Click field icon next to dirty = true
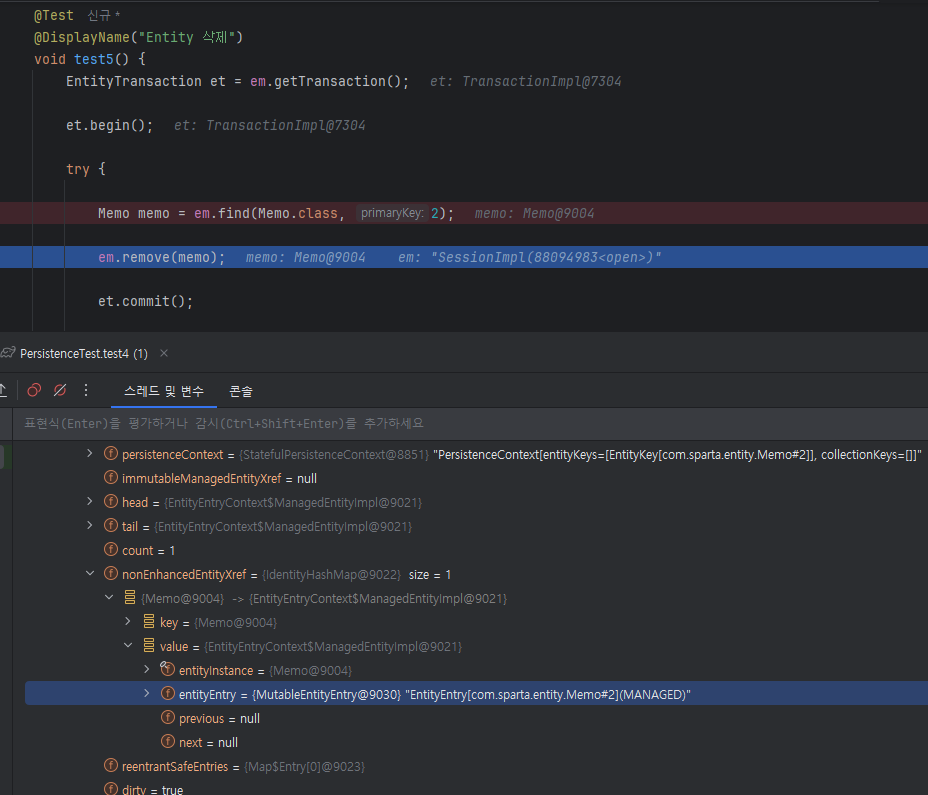Viewport: 928px width, 795px height. [x=111, y=788]
